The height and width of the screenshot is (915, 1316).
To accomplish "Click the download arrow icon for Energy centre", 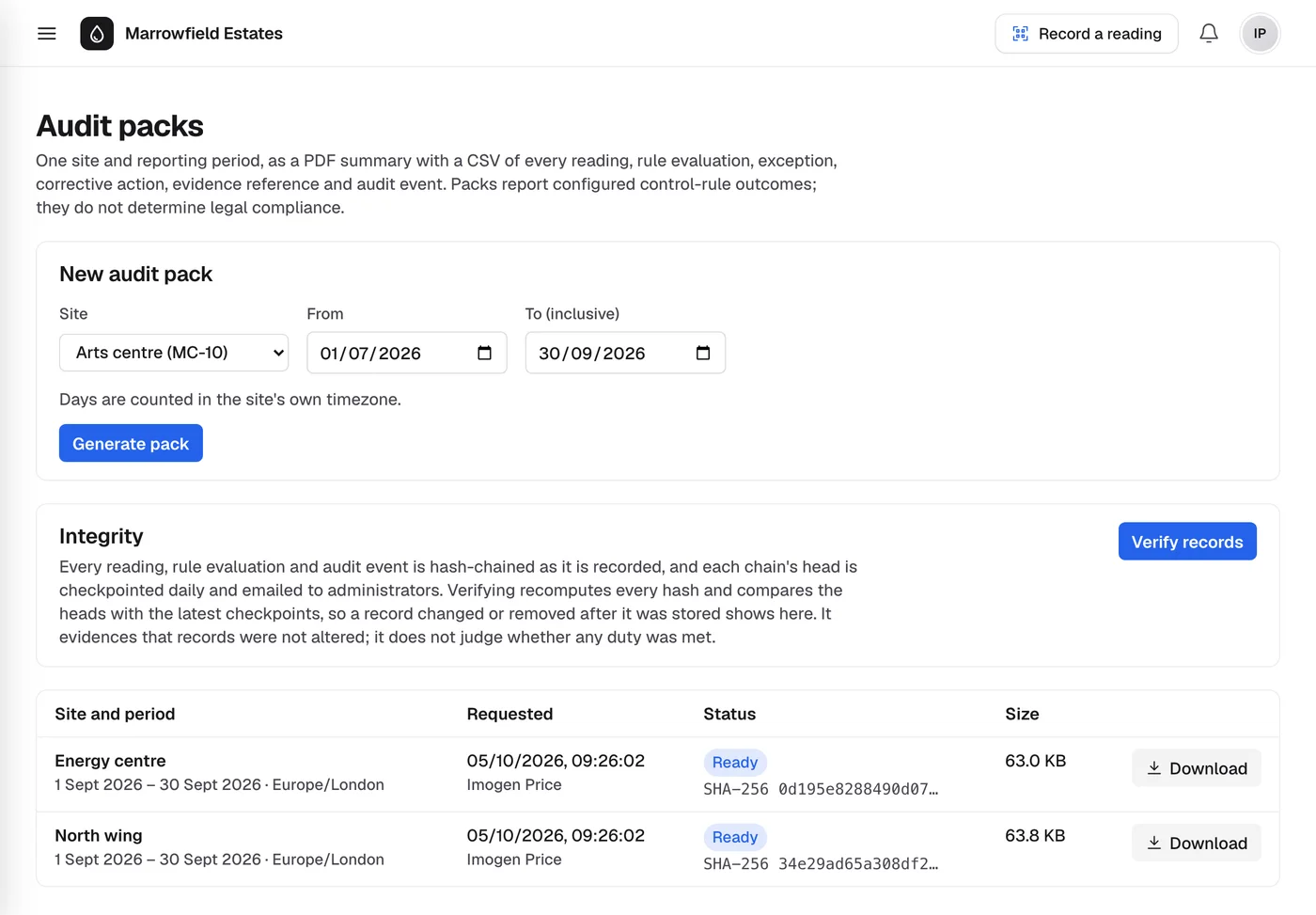I will [1154, 768].
